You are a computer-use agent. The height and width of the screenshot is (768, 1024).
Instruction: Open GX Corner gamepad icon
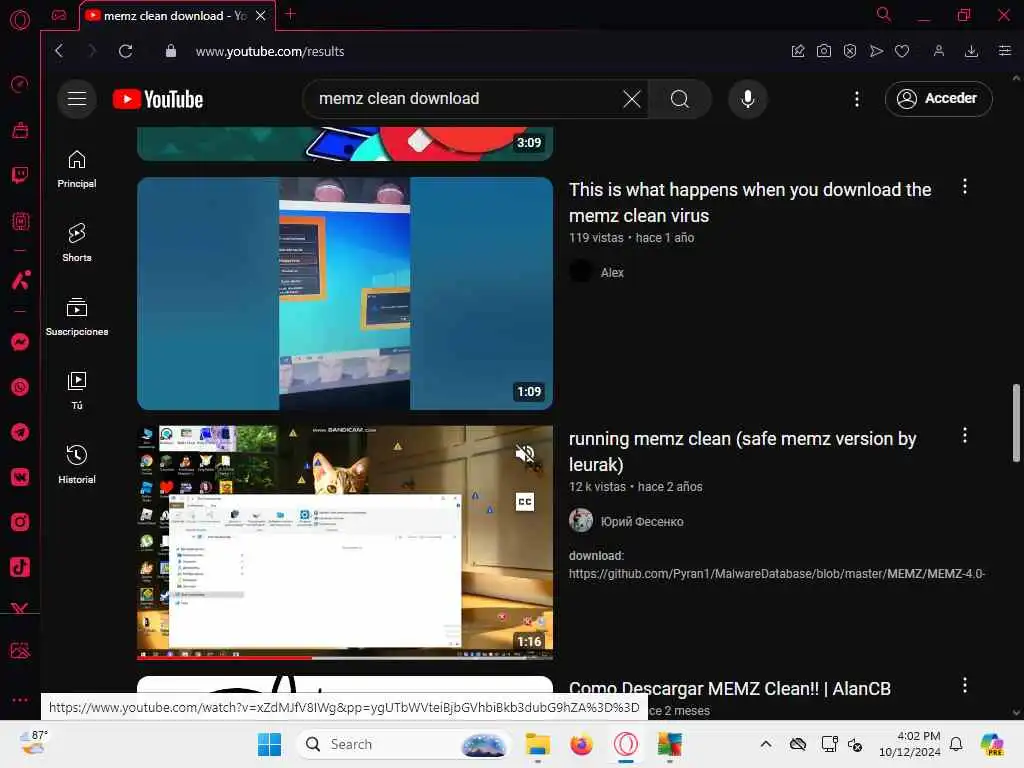click(59, 15)
